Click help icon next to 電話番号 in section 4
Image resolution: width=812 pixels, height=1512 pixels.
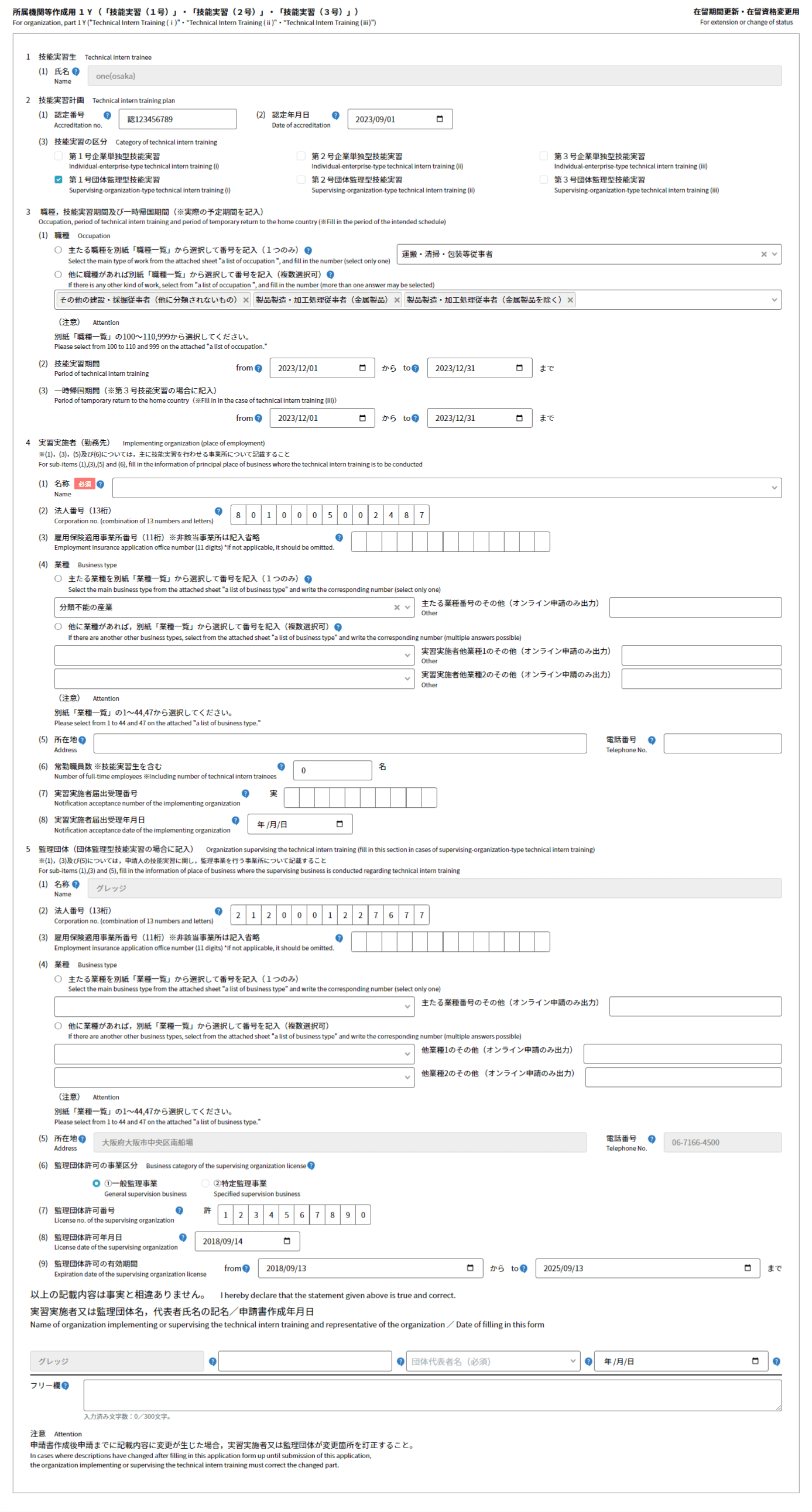pos(652,740)
